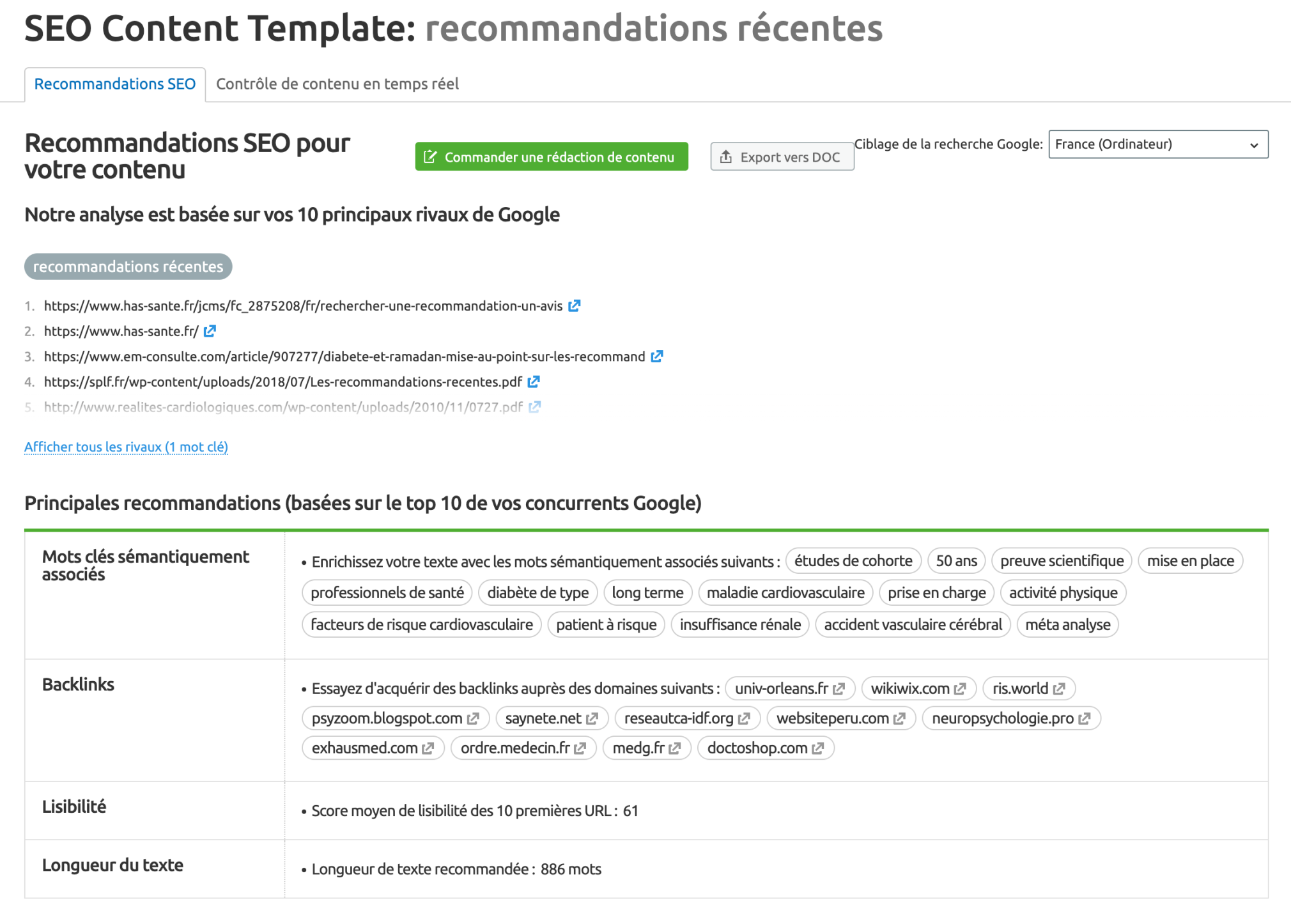Open the ris.world backlink external link icon

pos(1059,688)
